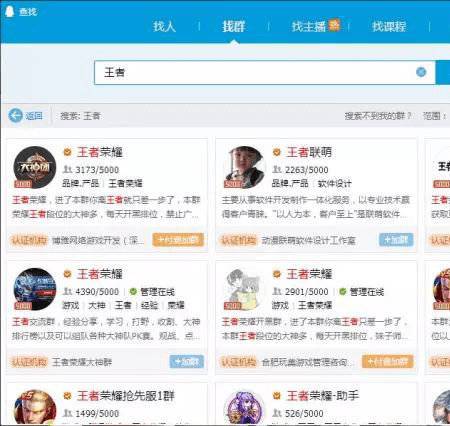
Task: Click the verified badge beside 王者联萌
Action: pyautogui.click(x=277, y=152)
